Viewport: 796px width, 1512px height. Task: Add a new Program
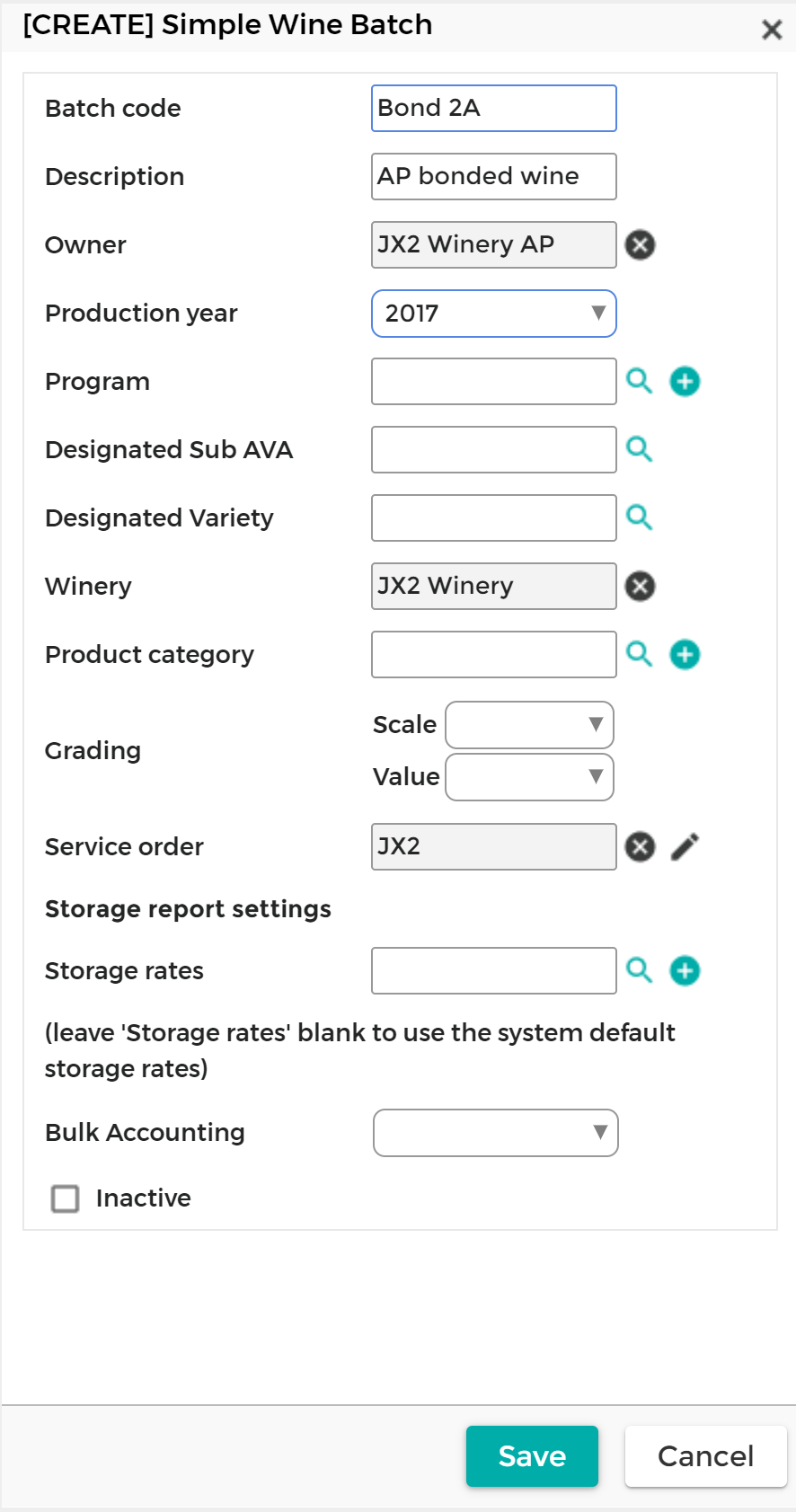click(x=685, y=381)
